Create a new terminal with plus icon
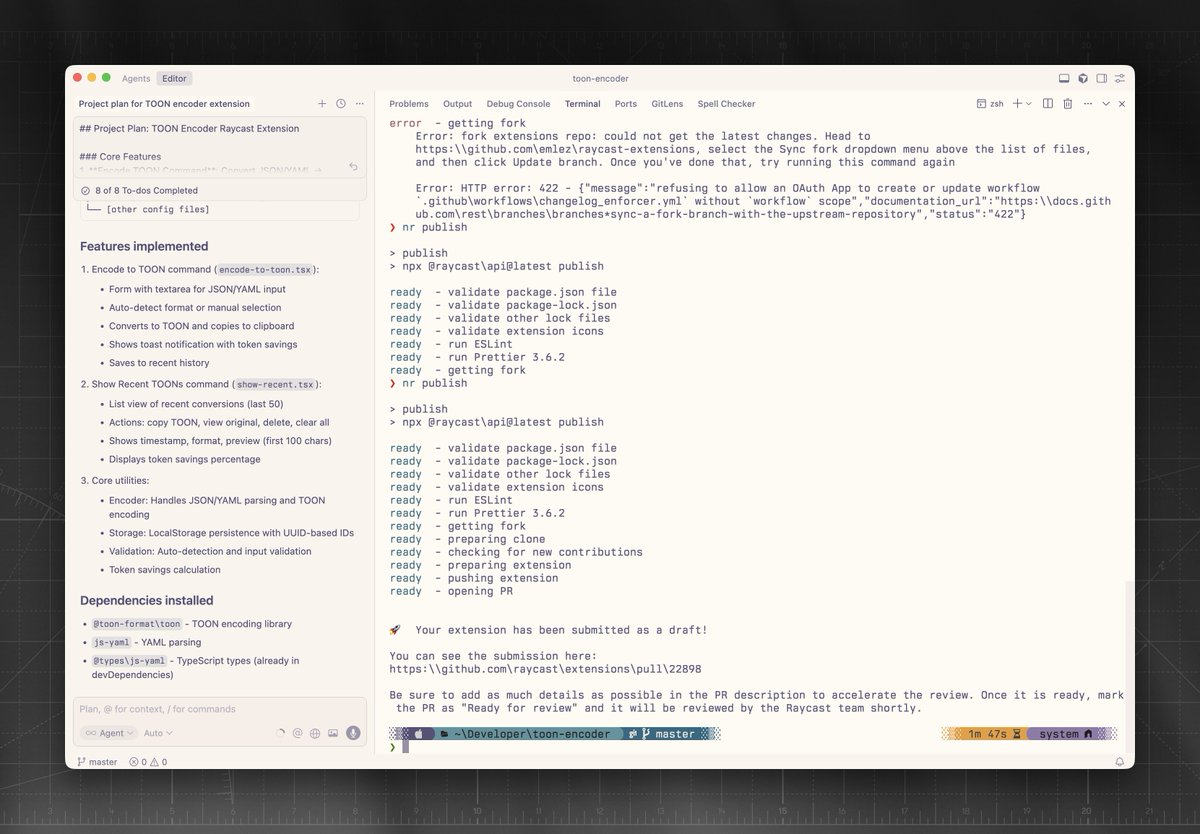 pos(1017,104)
